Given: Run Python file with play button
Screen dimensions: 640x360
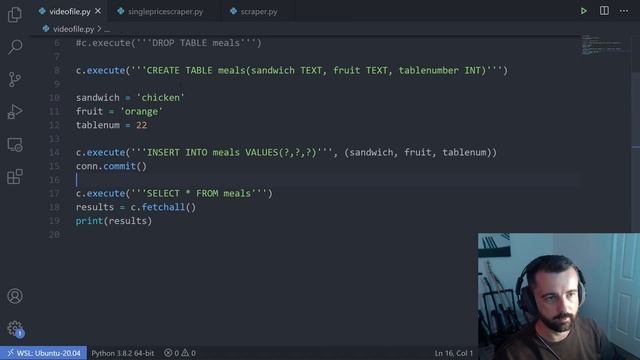Looking at the screenshot, I should click(584, 11).
